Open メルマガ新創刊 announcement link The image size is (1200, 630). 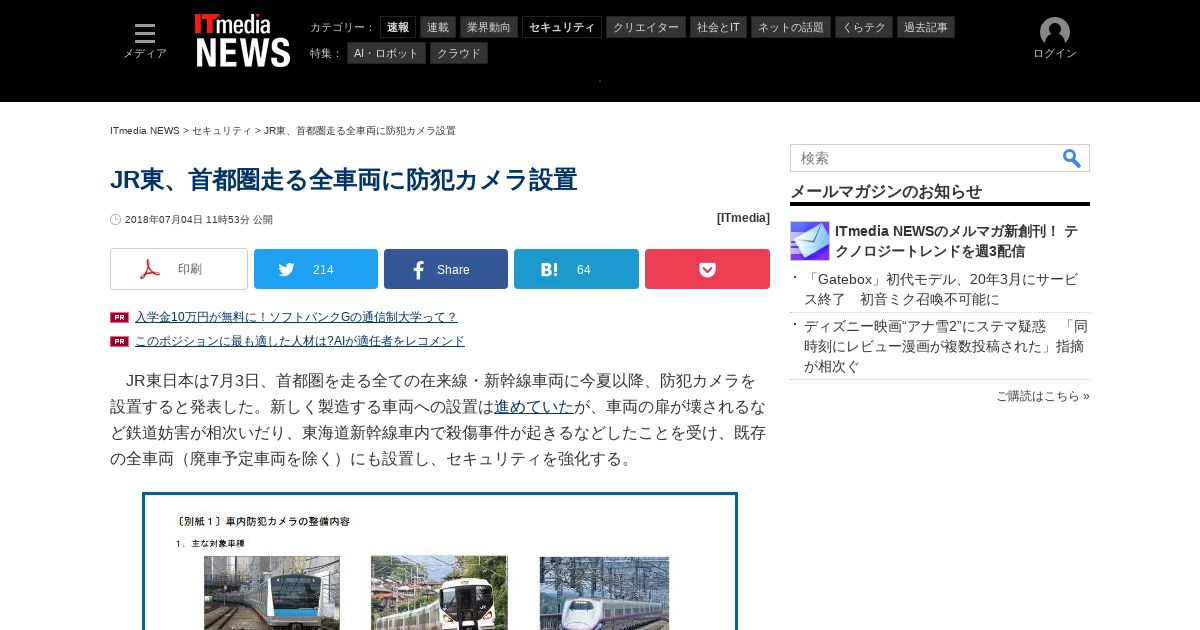point(956,241)
